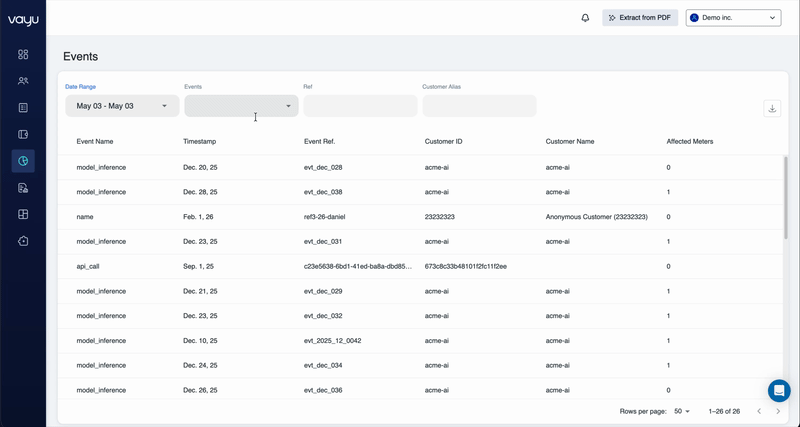The width and height of the screenshot is (800, 427).
Task: Select the highlighted events pie chart icon in the sidebar
Action: coord(23,161)
